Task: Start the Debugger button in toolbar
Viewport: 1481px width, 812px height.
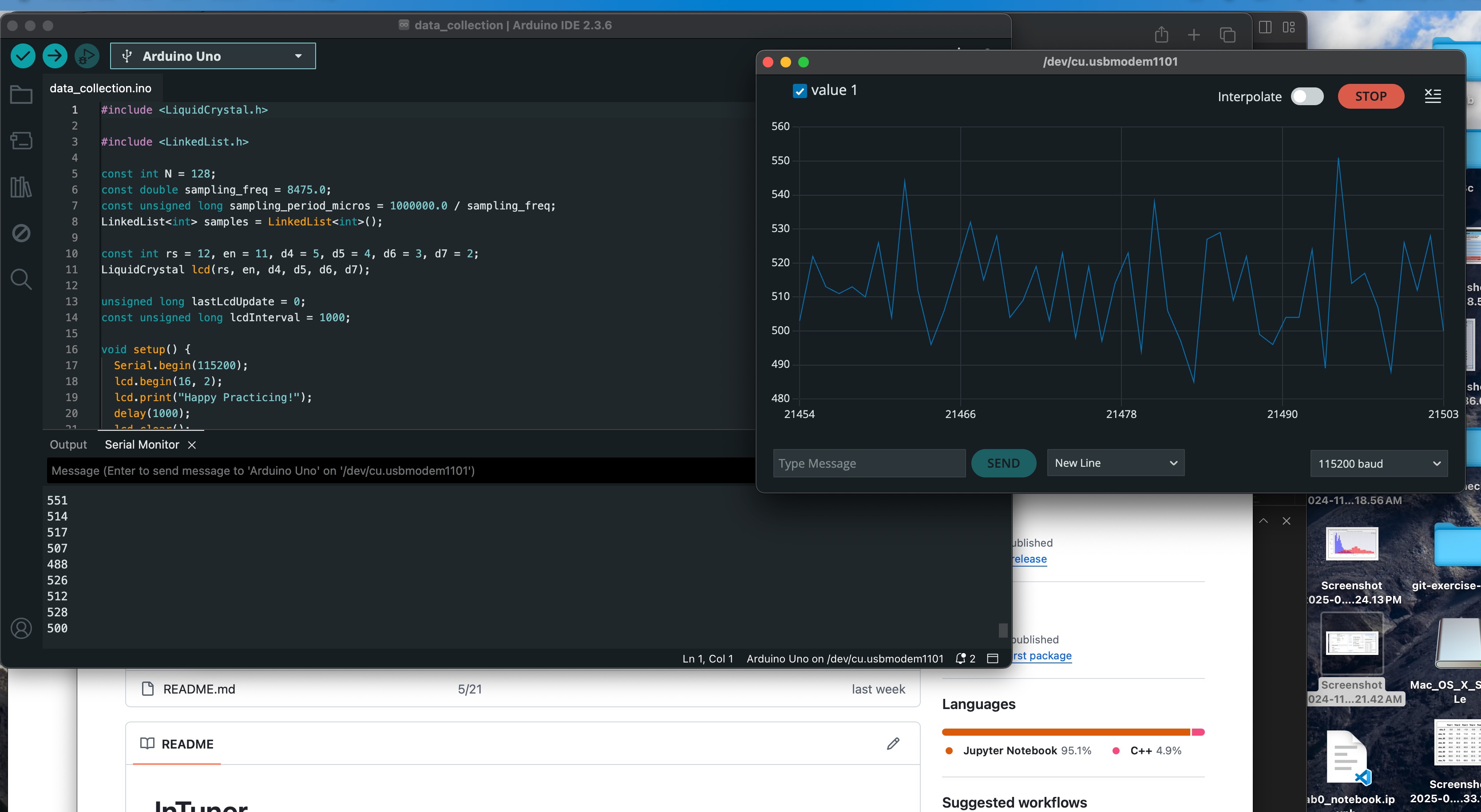Action: [x=87, y=56]
